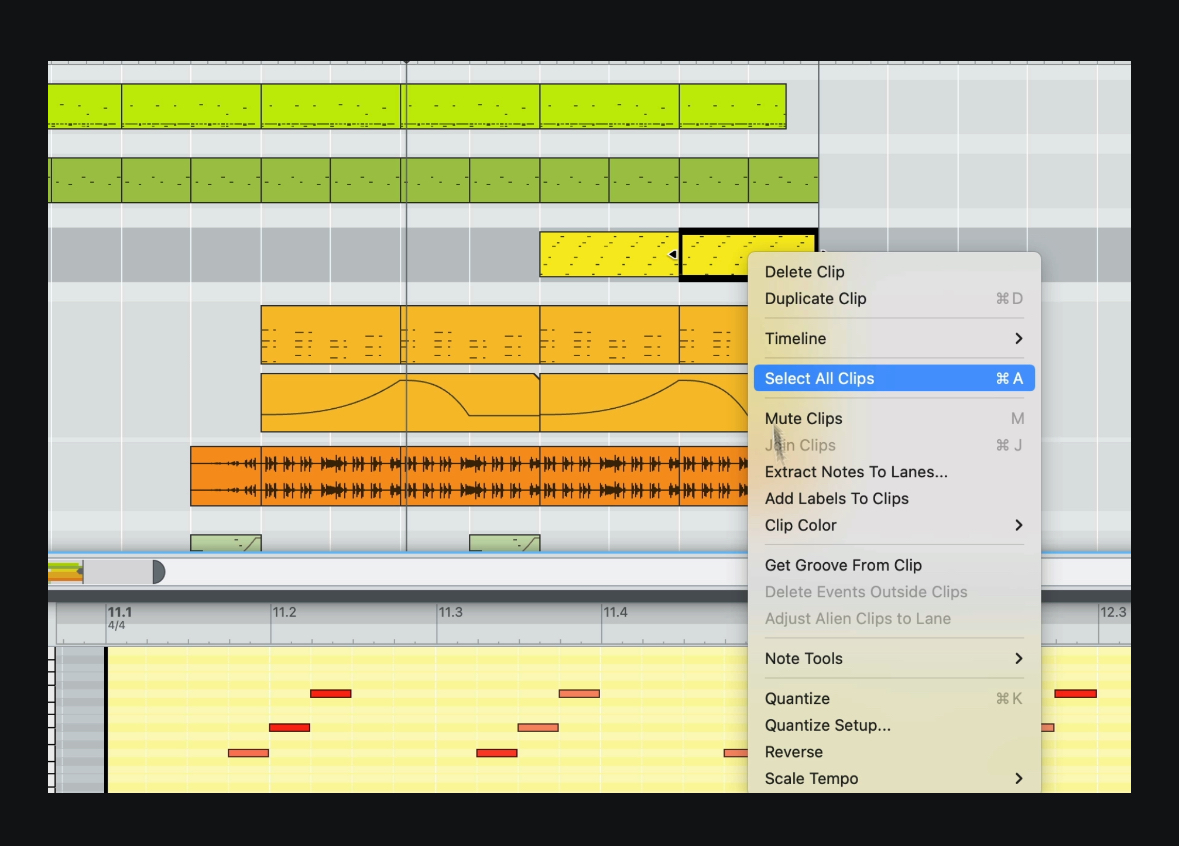The image size is (1179, 846).
Task: Expand the Clip Color submenu
Action: 894,525
